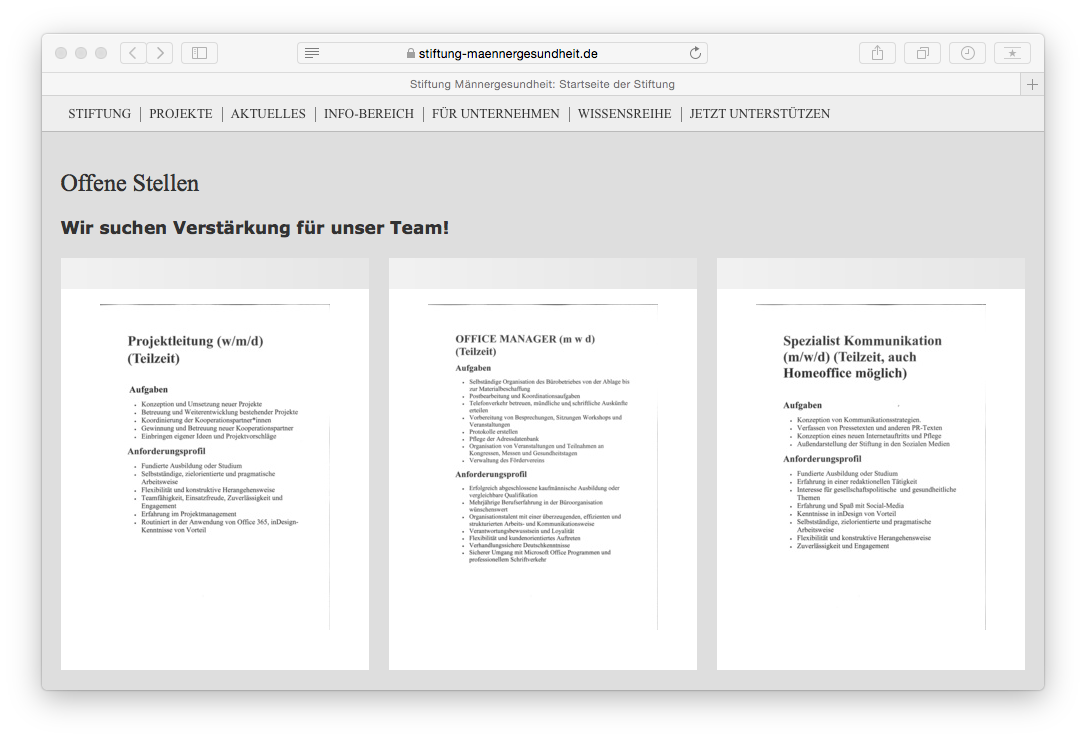
Task: Click the clock history toolbar icon
Action: 967,53
